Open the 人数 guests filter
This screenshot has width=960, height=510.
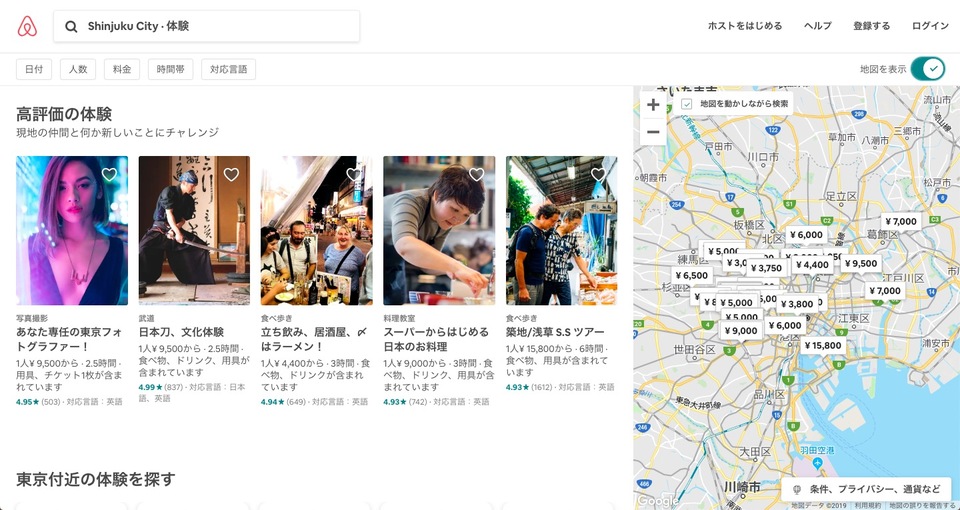78,69
